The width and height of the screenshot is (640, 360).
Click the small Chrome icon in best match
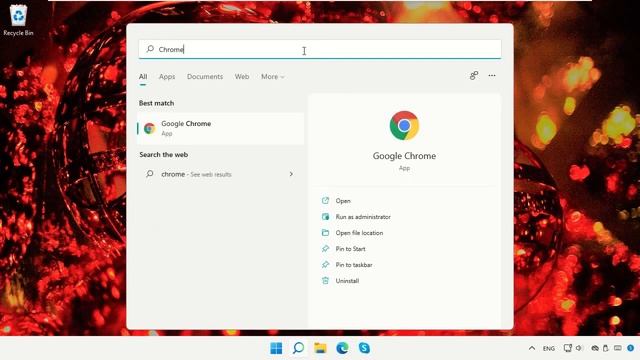[x=149, y=128]
